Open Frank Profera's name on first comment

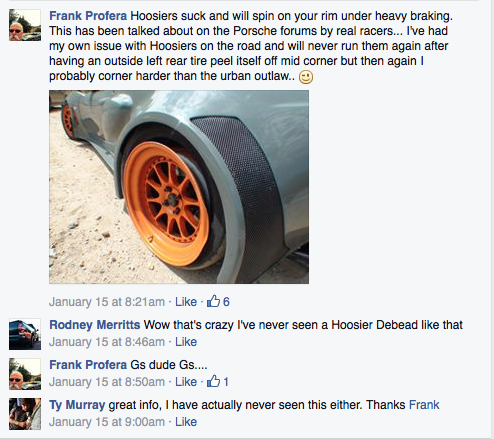(88, 16)
